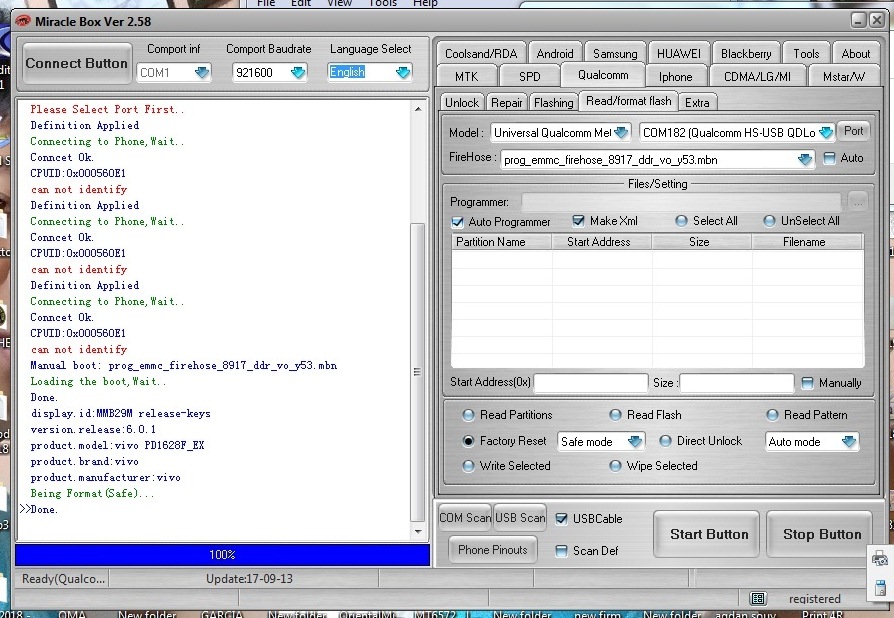Enable the Auto firehose checkbox
The height and width of the screenshot is (618, 894).
pyautogui.click(x=830, y=158)
